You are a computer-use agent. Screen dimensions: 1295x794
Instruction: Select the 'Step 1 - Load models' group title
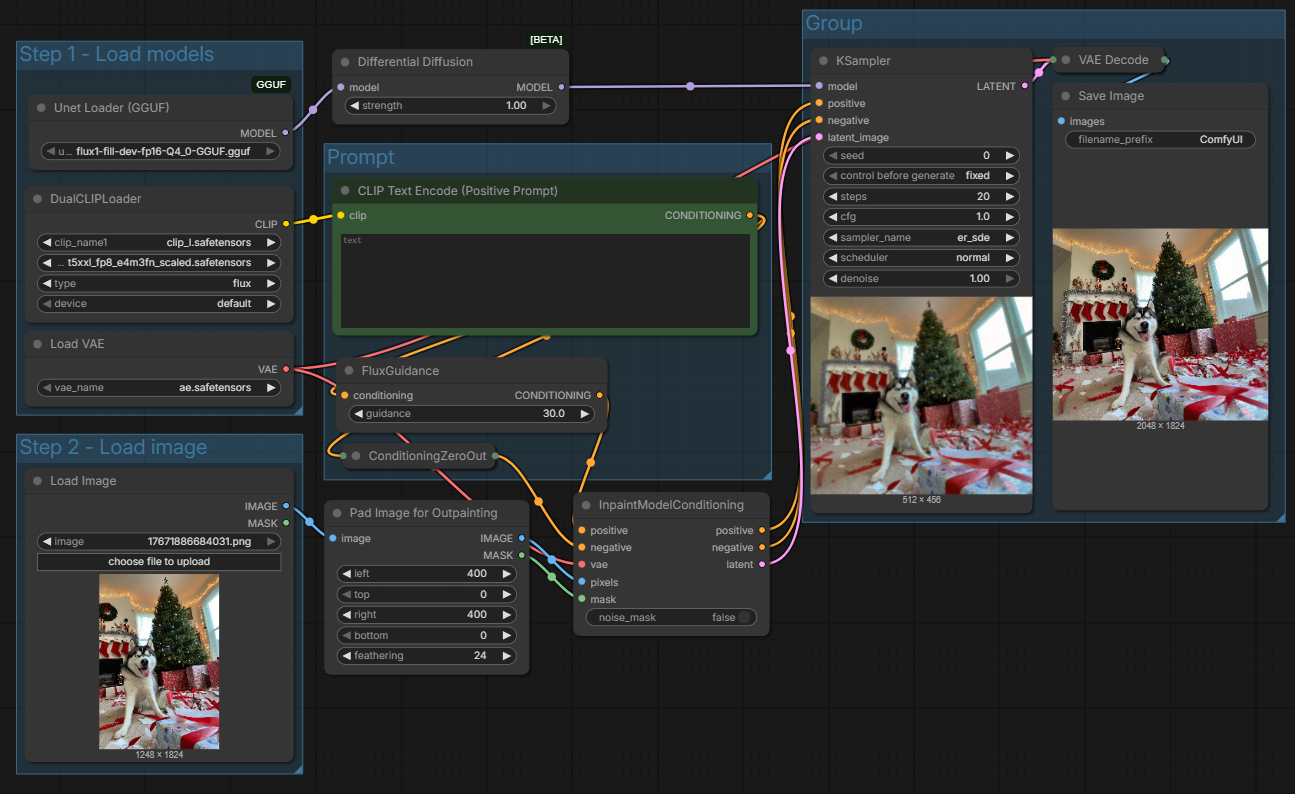tap(117, 54)
